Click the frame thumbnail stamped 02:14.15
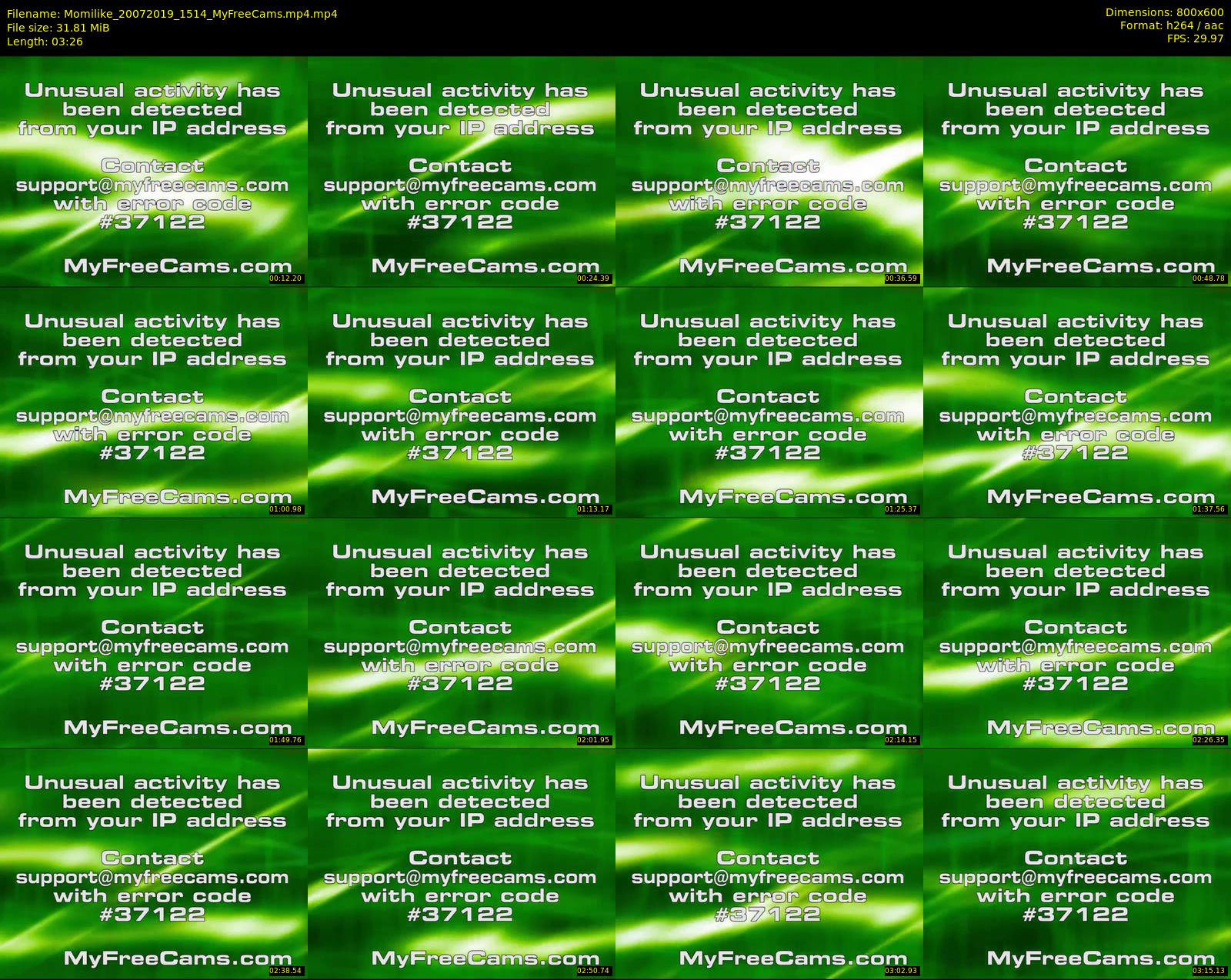The height and width of the screenshot is (980, 1231). click(769, 632)
